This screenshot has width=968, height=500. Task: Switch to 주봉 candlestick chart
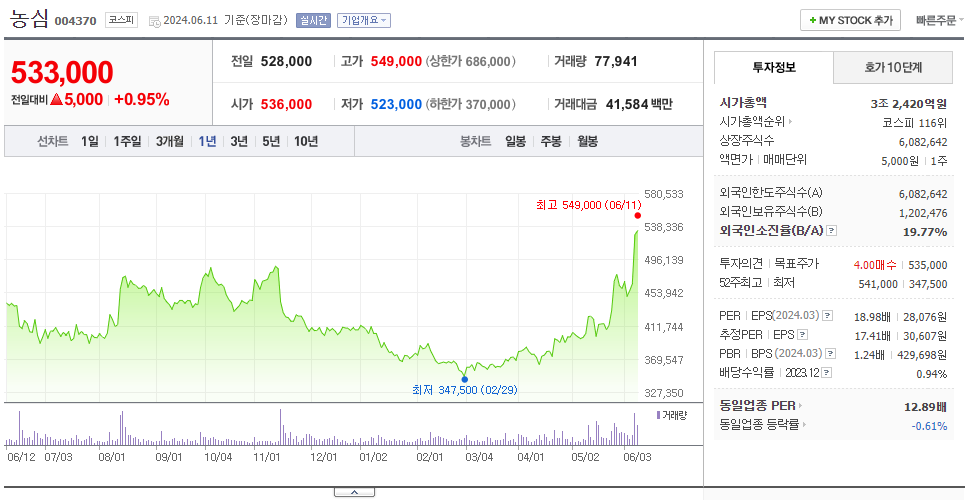(551, 141)
